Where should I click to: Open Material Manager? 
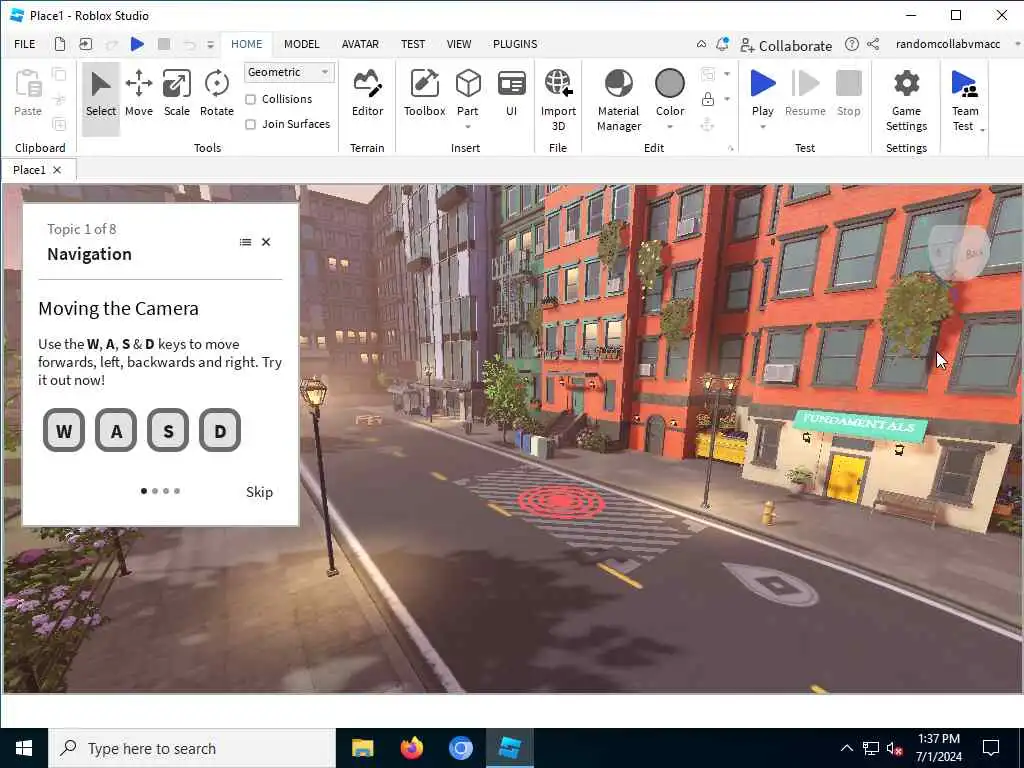click(x=619, y=99)
